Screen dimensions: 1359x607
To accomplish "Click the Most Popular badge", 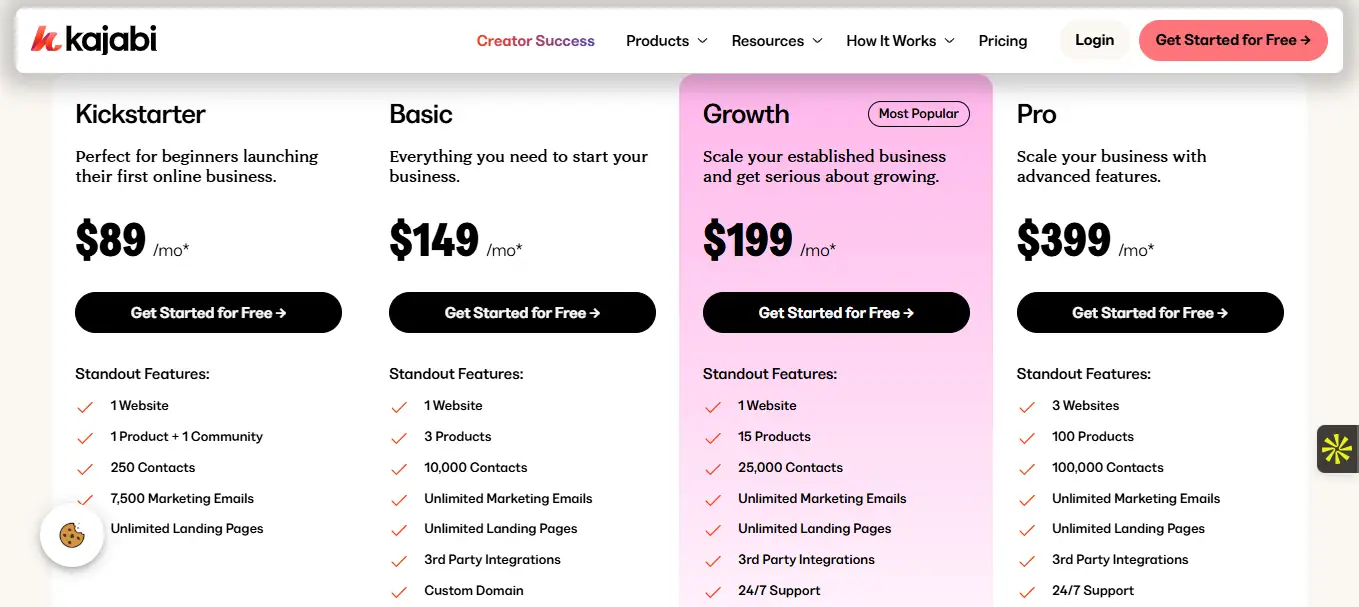I will coord(918,114).
